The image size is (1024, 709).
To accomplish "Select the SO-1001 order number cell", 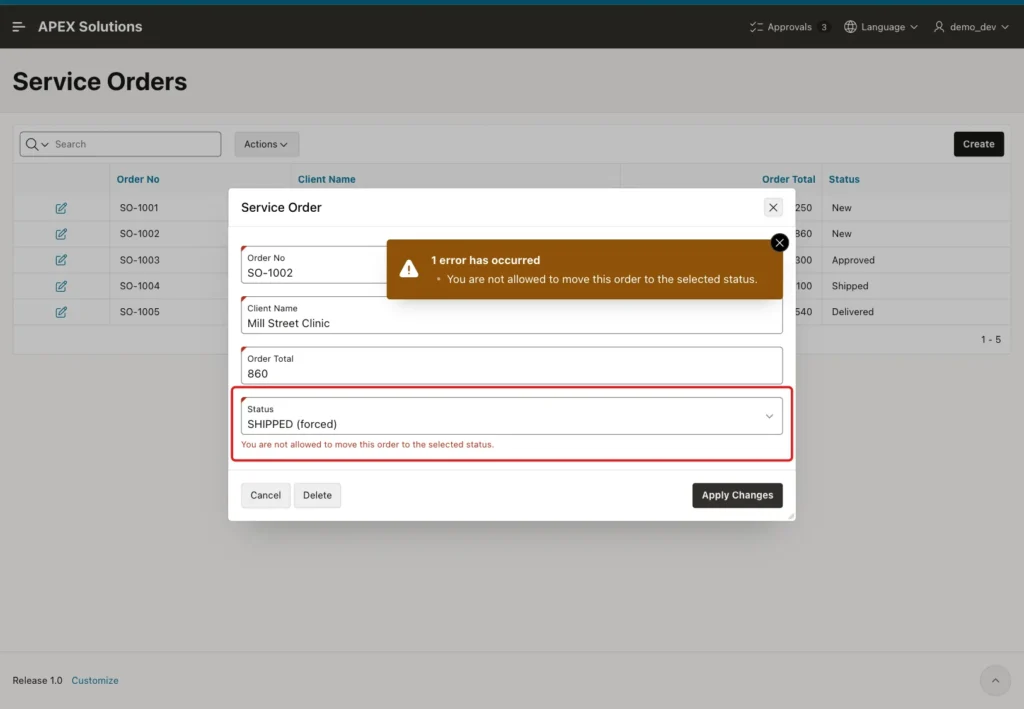I will pos(139,208).
